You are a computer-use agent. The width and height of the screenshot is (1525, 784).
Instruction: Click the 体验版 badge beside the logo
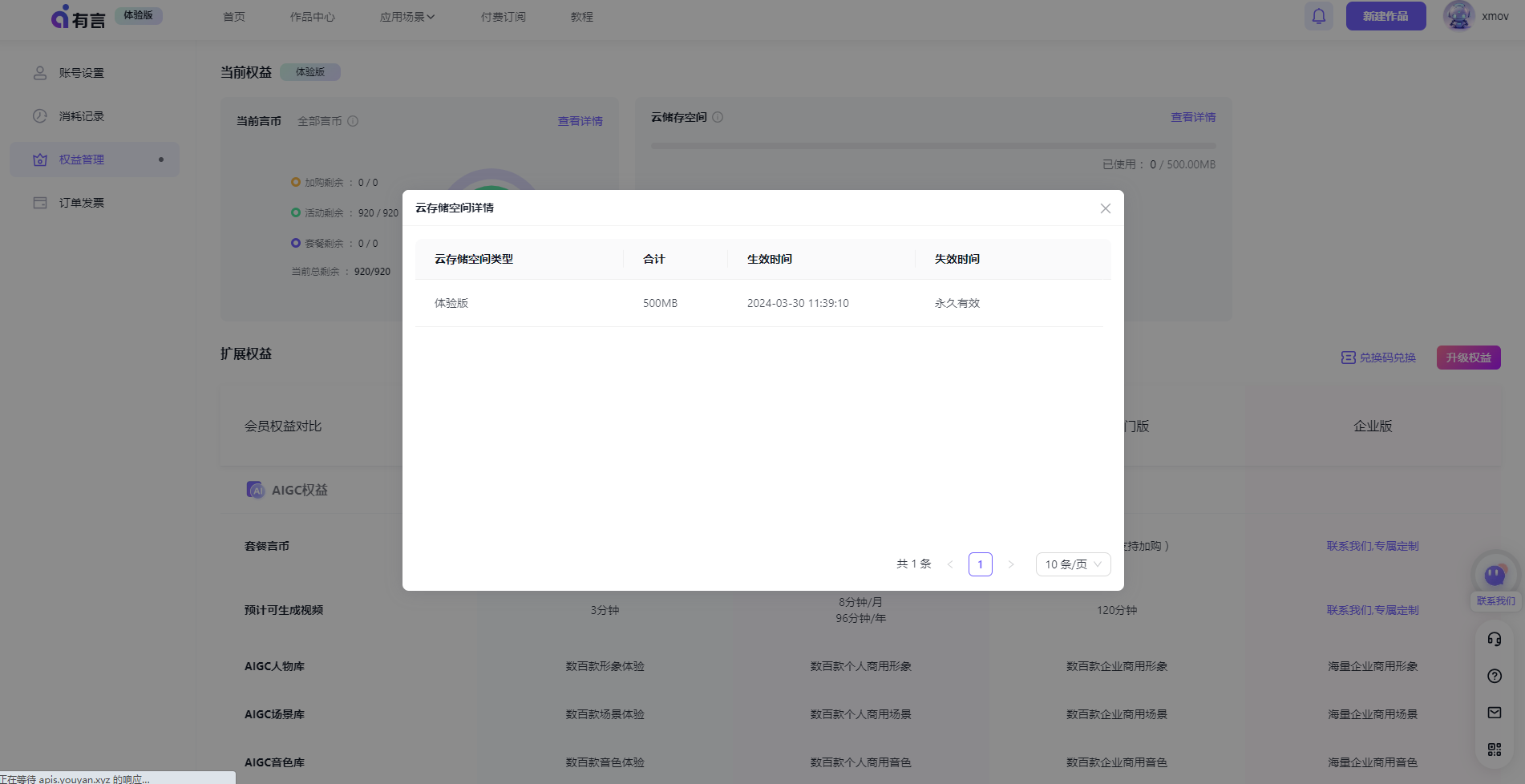pos(138,15)
